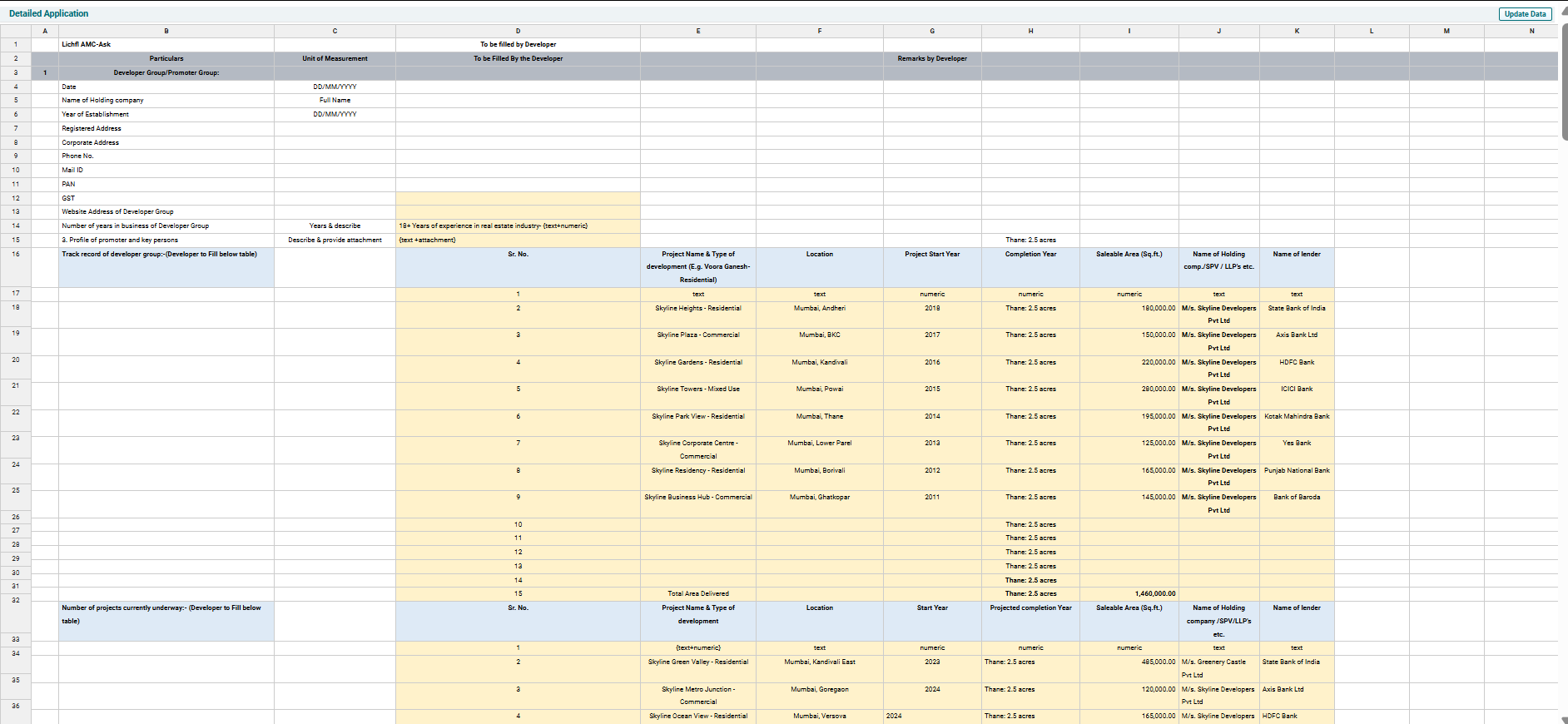The height and width of the screenshot is (724, 1568).
Task: Click the Skyline Green Valley - Residential cell
Action: (697, 662)
